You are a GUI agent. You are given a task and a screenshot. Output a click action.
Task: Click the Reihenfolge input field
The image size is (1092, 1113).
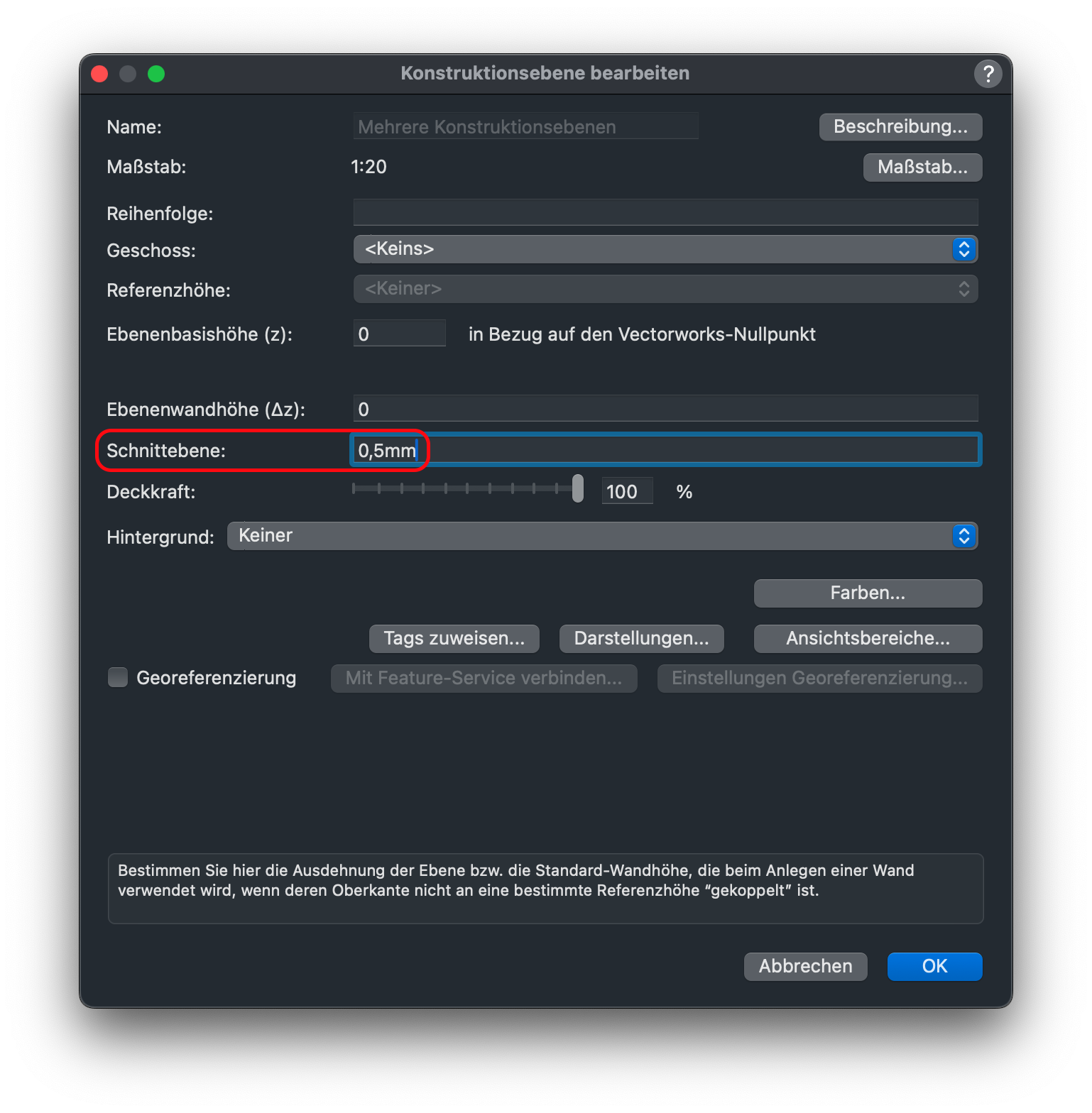(x=665, y=212)
